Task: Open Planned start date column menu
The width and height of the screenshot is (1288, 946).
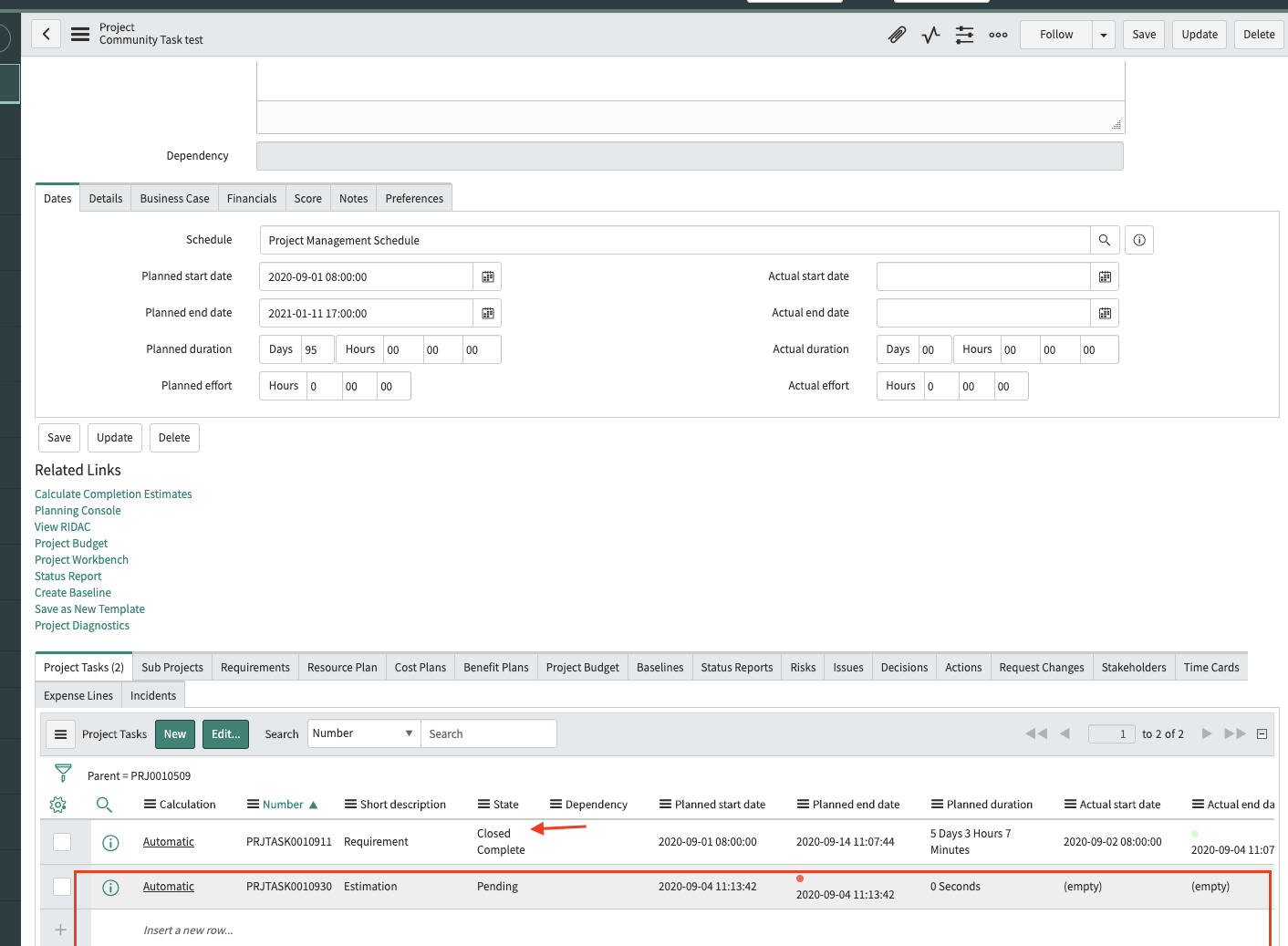Action: tap(665, 805)
